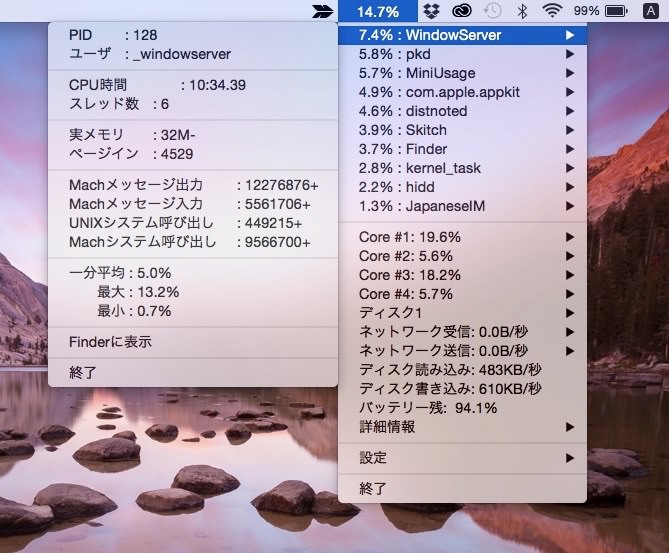Open the 設定 submenu
This screenshot has width=669, height=553.
(462, 458)
